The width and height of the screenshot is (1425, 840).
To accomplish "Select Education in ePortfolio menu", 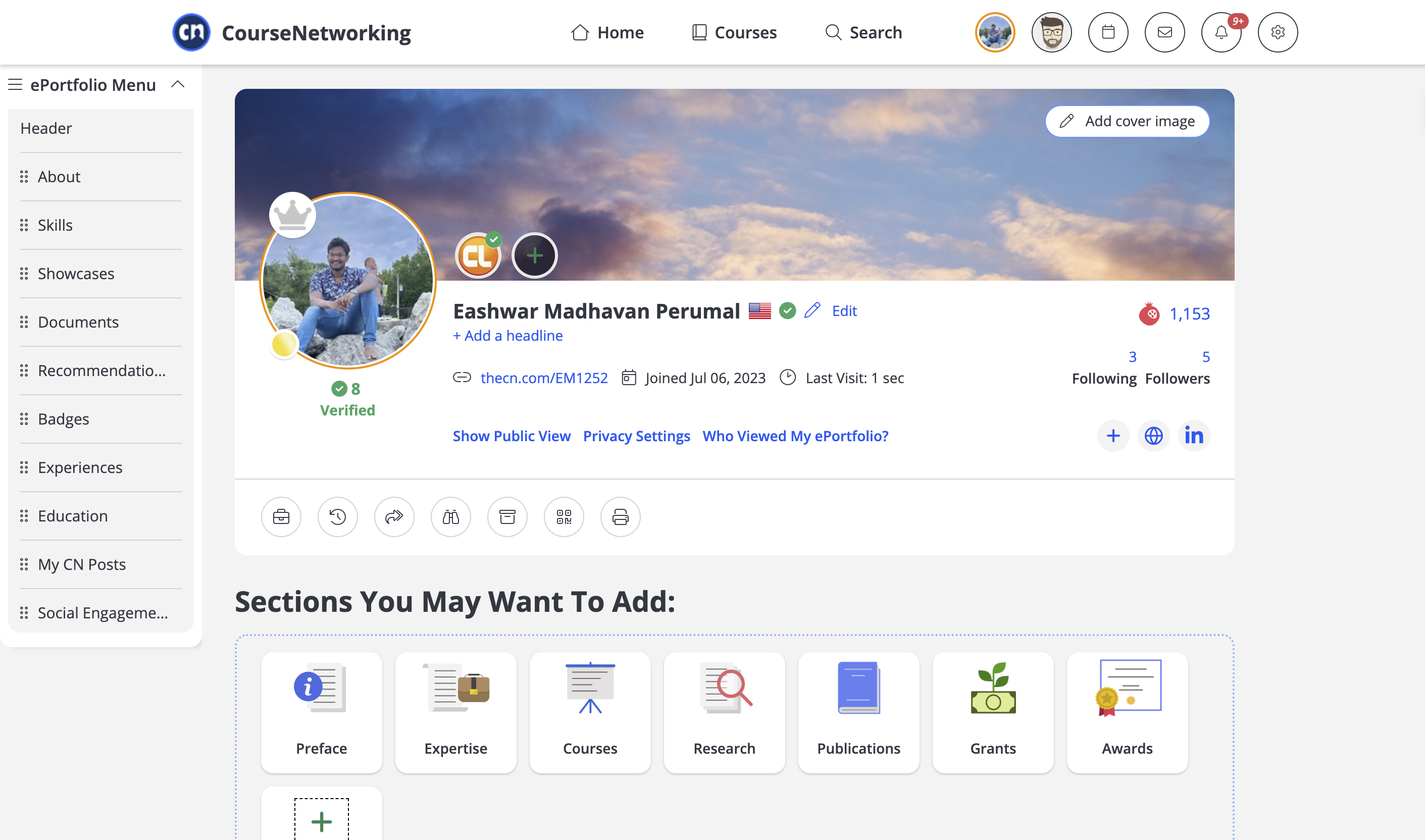I will click(101, 516).
